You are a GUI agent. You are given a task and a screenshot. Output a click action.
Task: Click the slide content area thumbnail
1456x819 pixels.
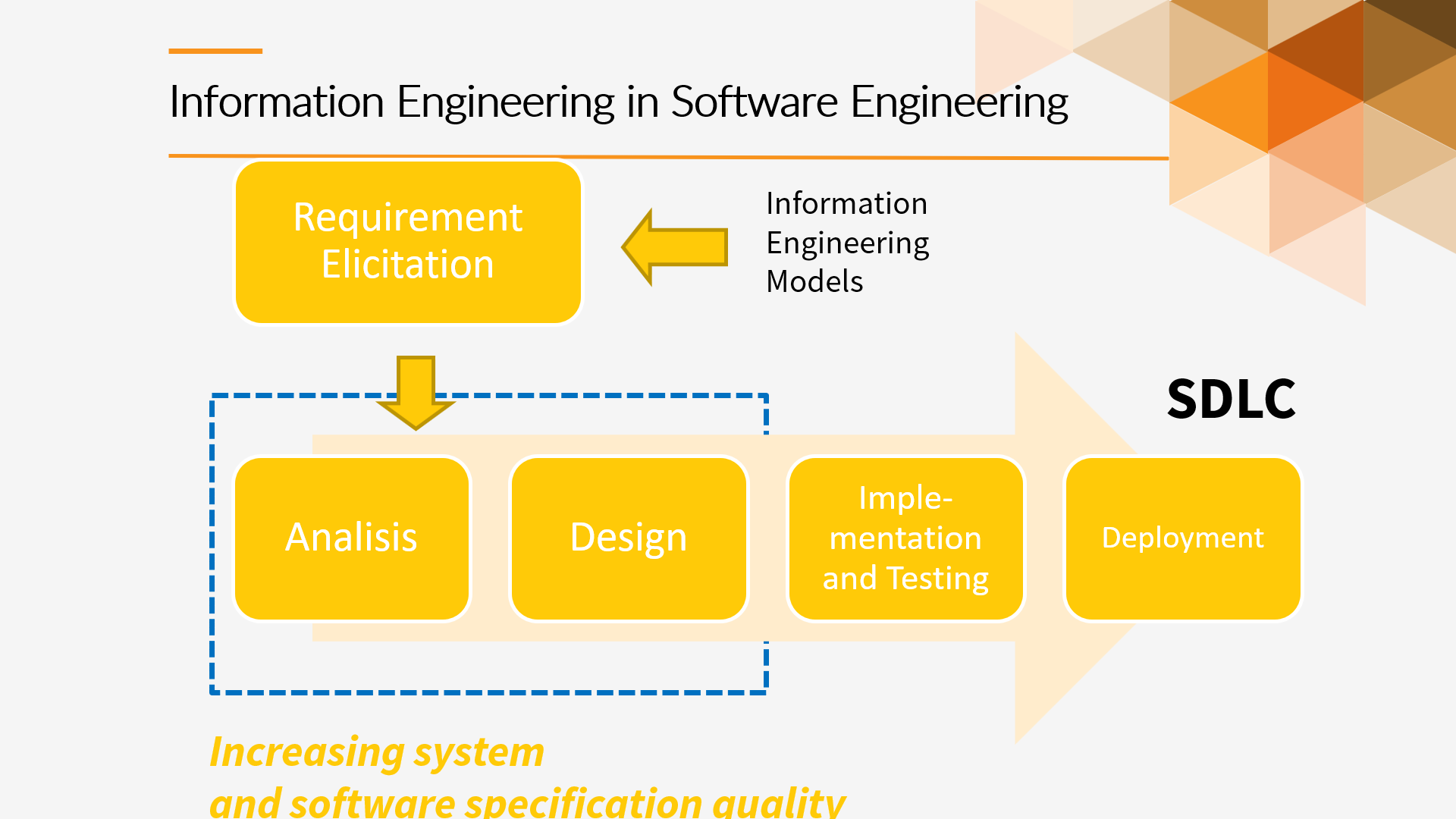point(728,410)
